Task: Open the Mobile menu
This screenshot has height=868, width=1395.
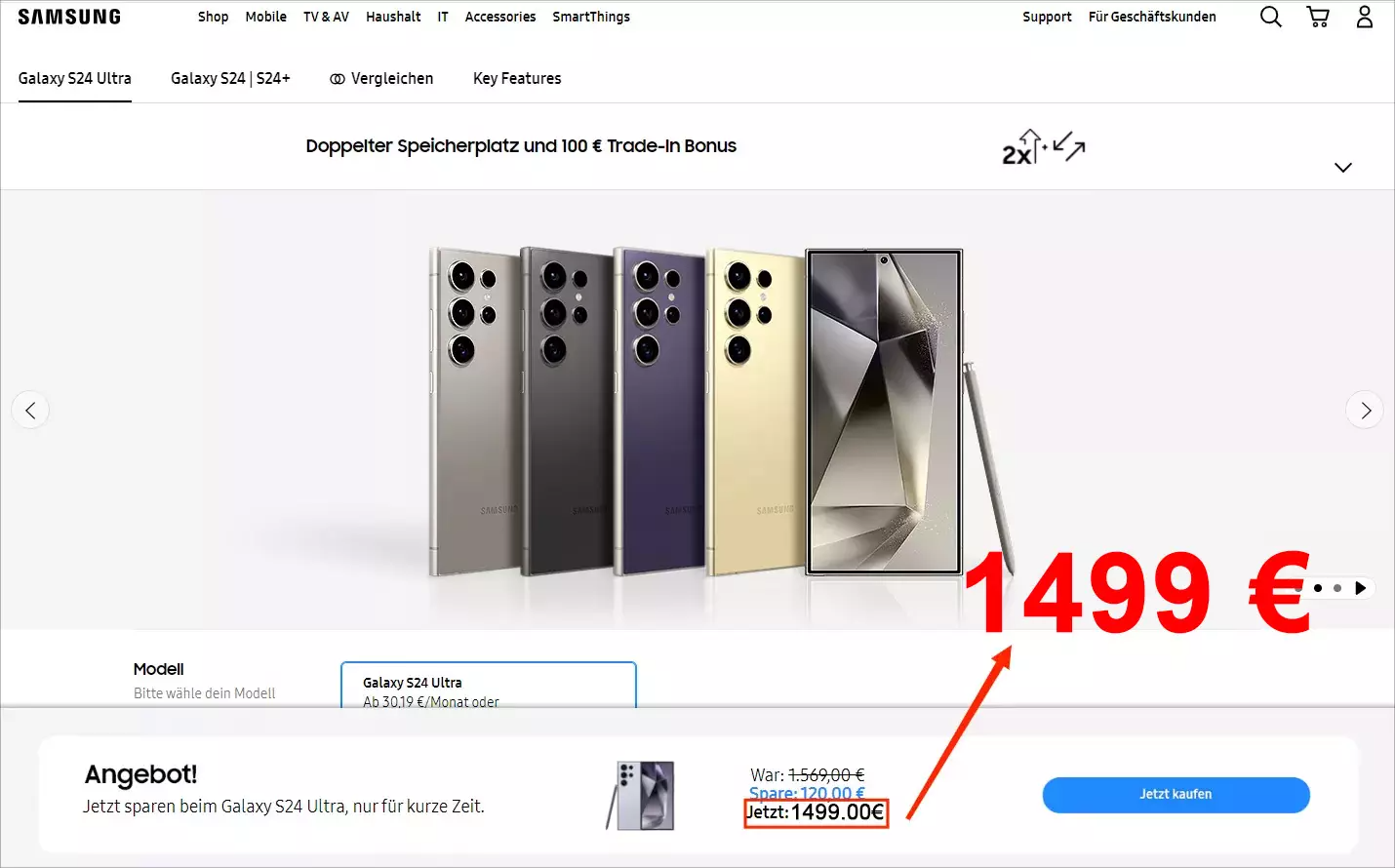Action: tap(265, 17)
